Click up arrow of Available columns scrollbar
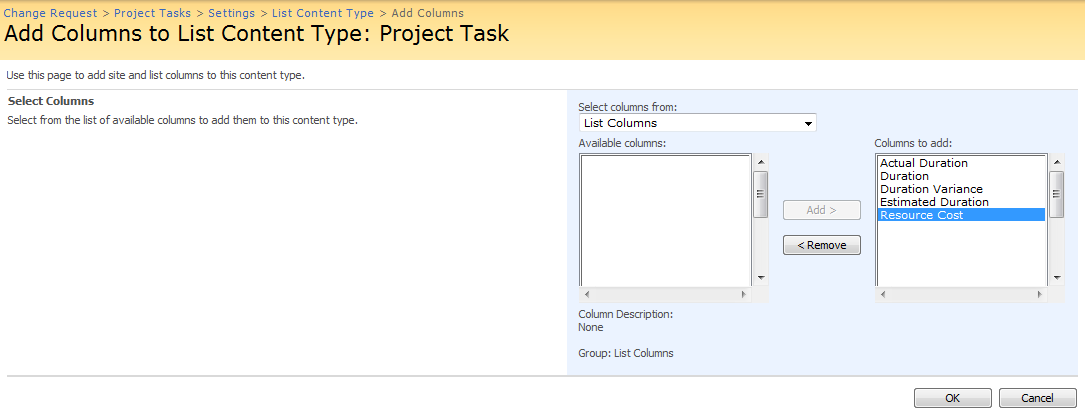Viewport: 1085px width, 417px height. click(760, 162)
